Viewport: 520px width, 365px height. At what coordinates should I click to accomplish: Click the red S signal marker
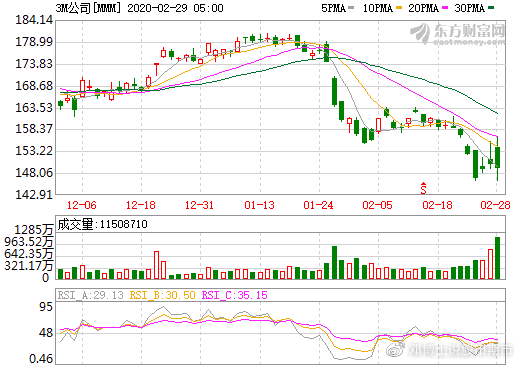(x=423, y=188)
